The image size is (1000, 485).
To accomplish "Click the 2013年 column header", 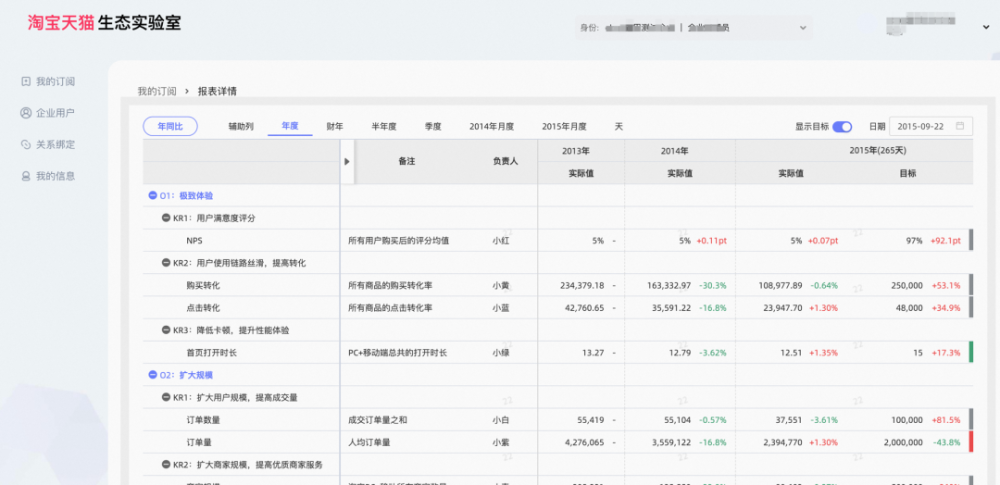I will (x=575, y=151).
